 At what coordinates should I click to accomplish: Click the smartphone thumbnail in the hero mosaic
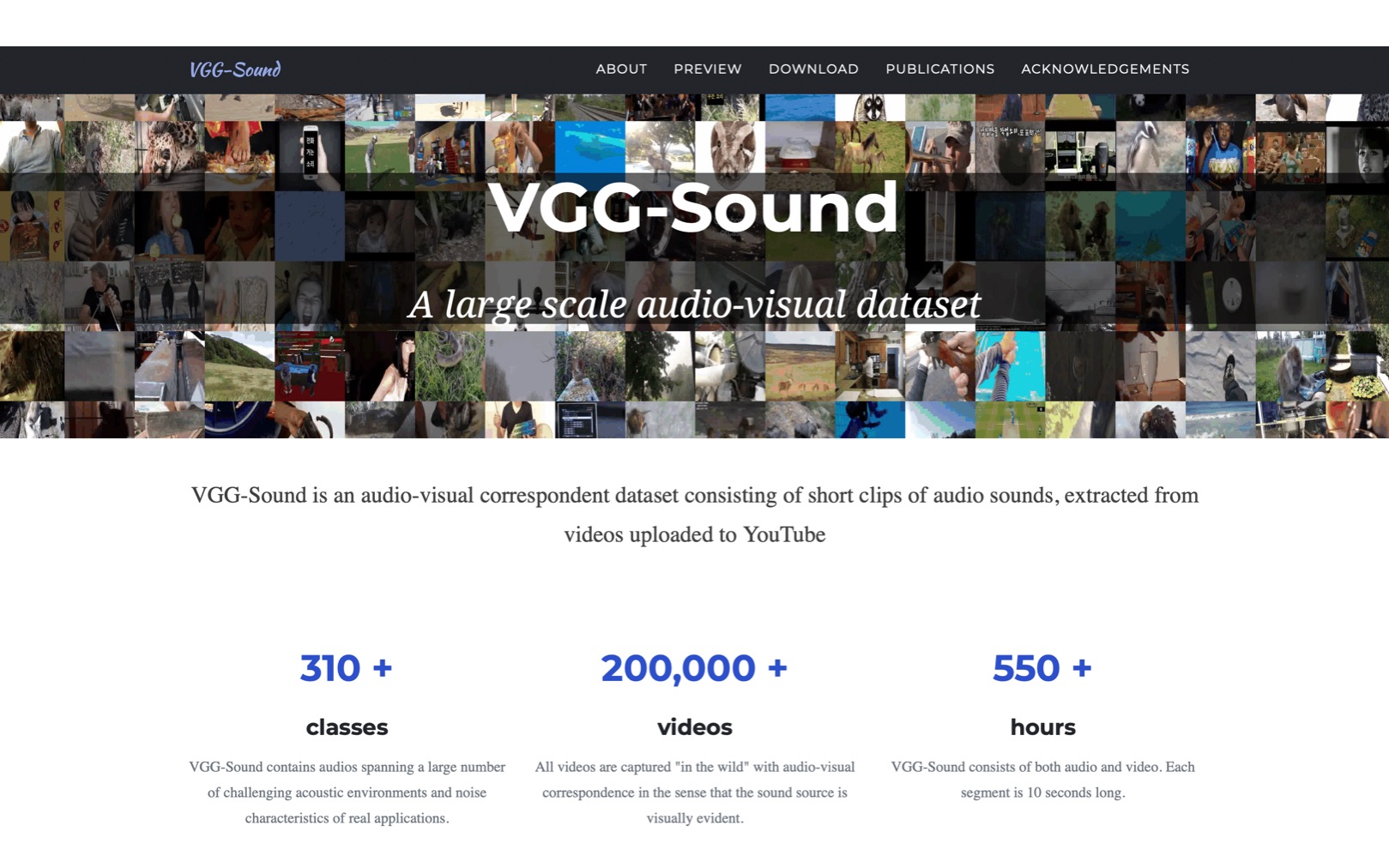310,155
